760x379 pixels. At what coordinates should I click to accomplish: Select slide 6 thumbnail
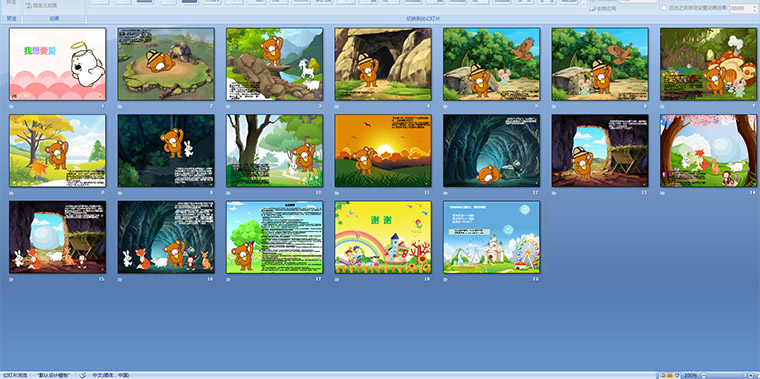click(600, 64)
